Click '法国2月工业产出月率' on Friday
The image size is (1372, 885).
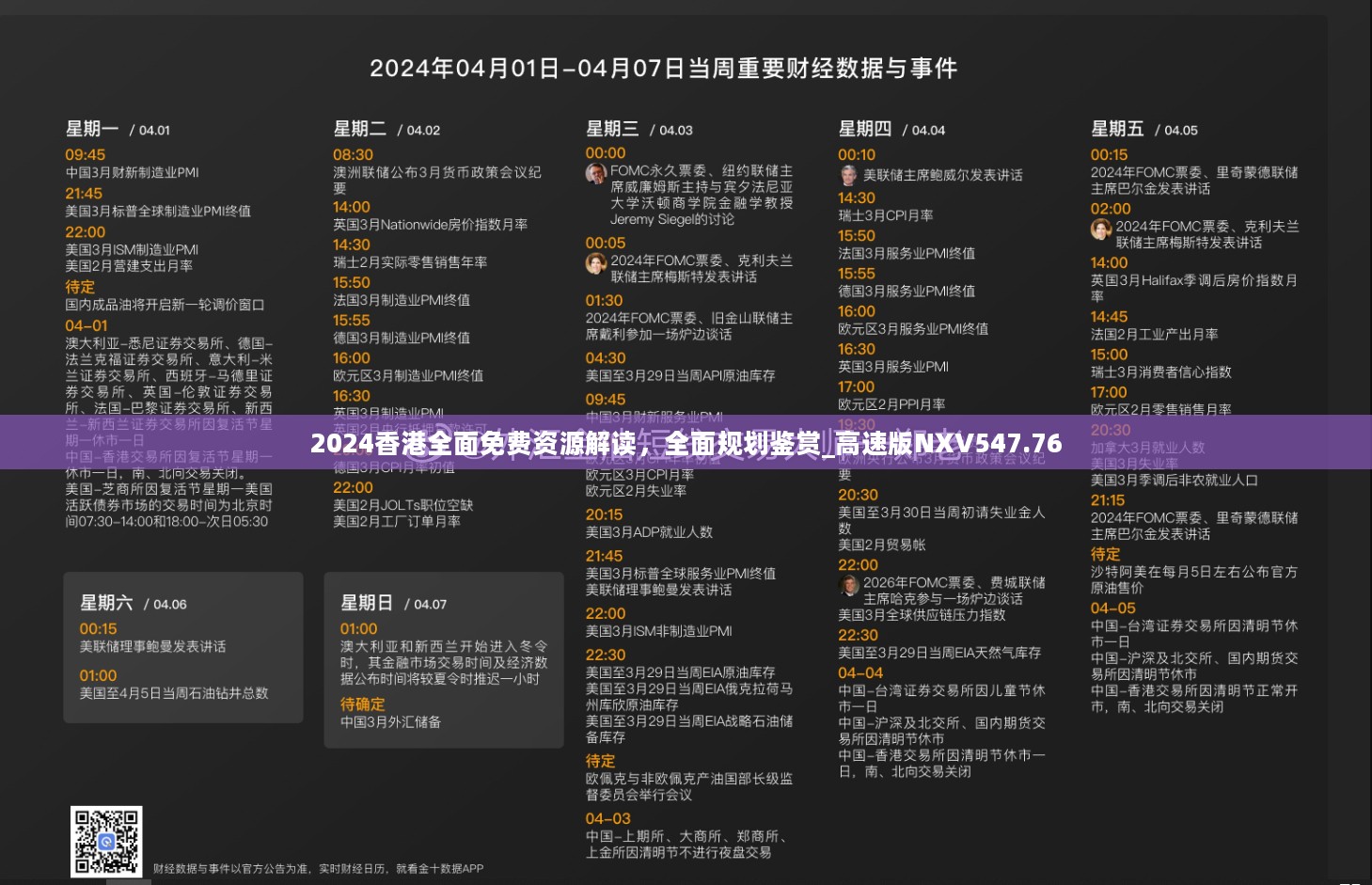(1154, 334)
